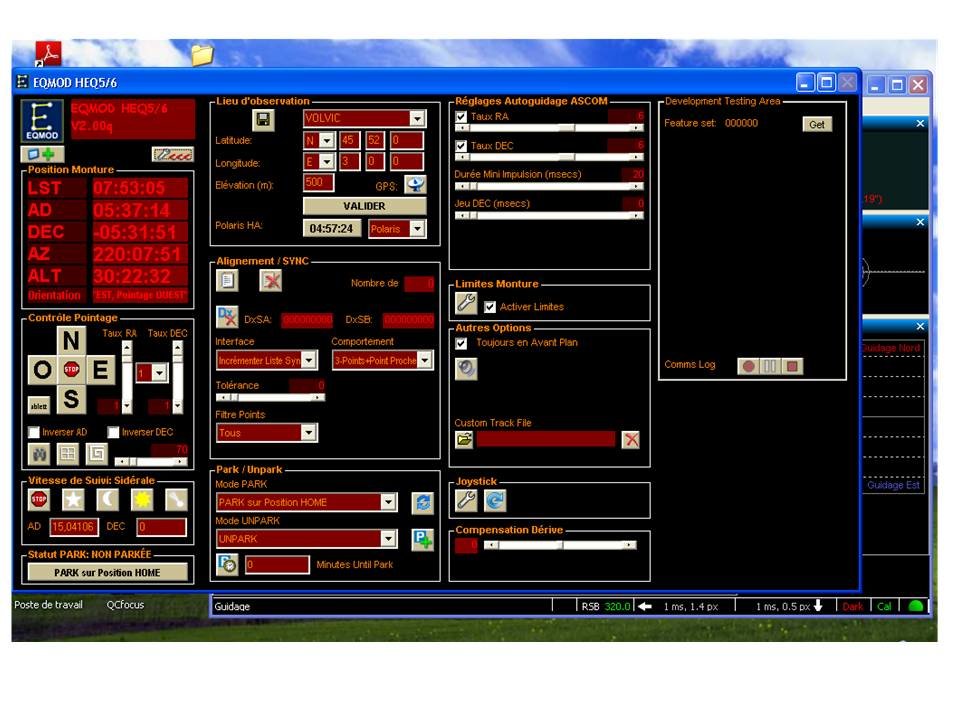Open the Filtre Points Tous dropdown

click(x=309, y=433)
